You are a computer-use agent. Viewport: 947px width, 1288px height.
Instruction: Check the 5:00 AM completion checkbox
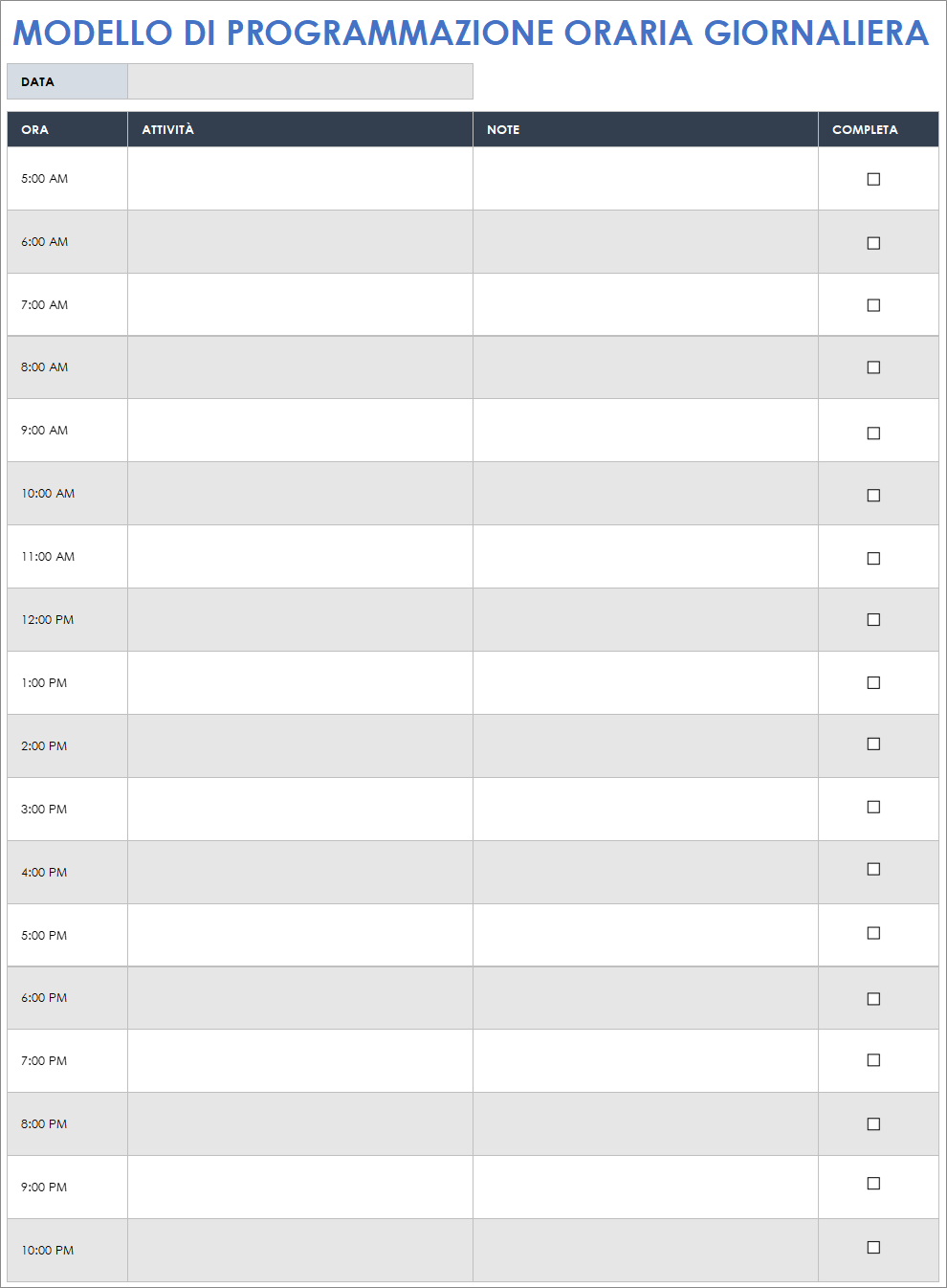(x=873, y=179)
